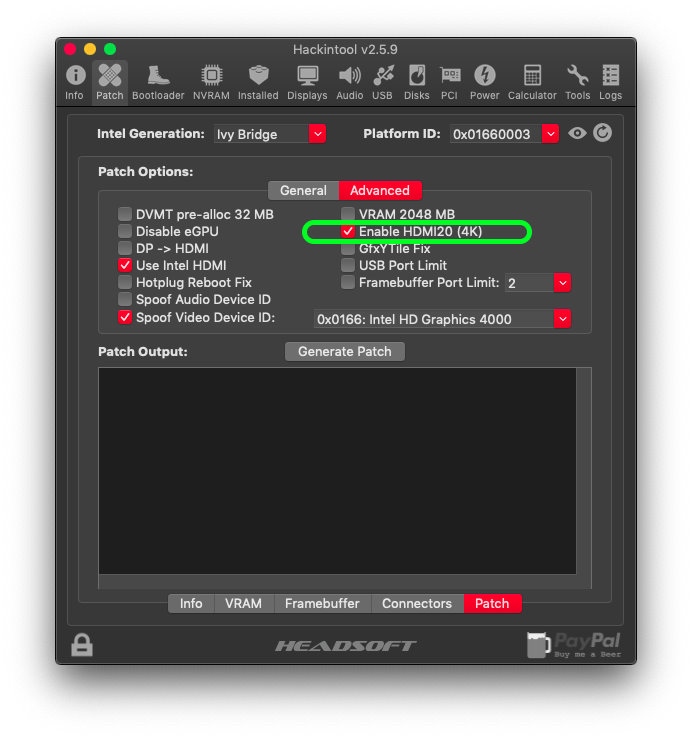Viewport: 692px width, 738px height.
Task: Select the Advanced patch options tab
Action: [x=380, y=191]
